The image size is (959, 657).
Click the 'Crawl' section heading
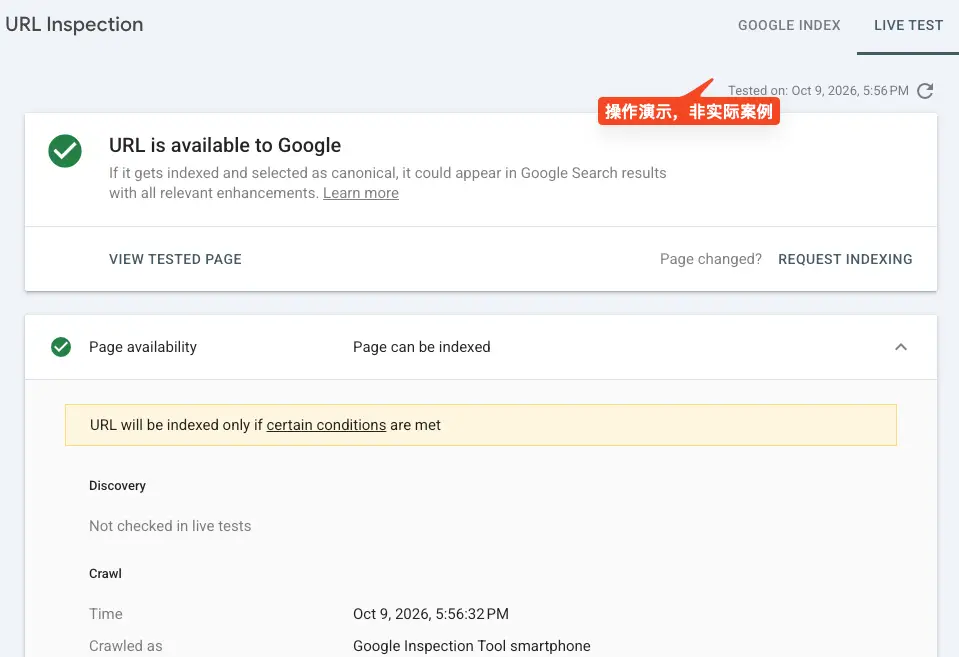[105, 574]
